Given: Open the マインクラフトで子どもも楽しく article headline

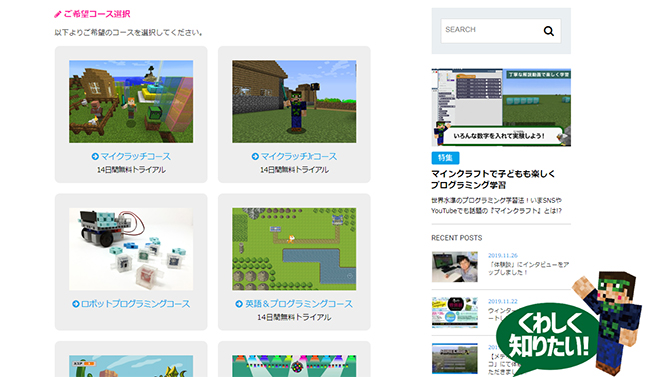Looking at the screenshot, I should click(x=493, y=179).
